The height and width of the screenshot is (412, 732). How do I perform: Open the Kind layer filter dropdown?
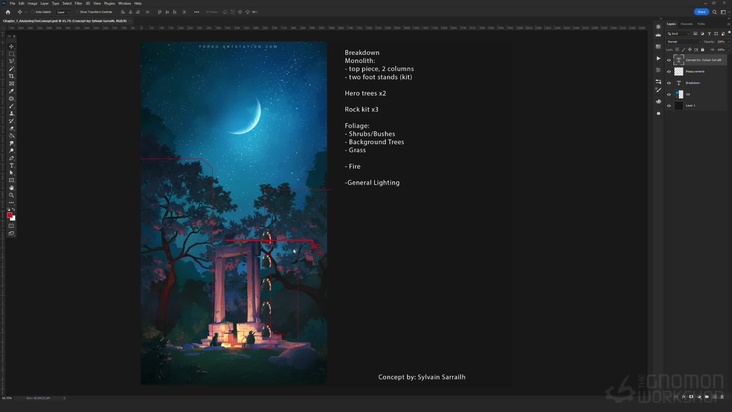(x=680, y=33)
